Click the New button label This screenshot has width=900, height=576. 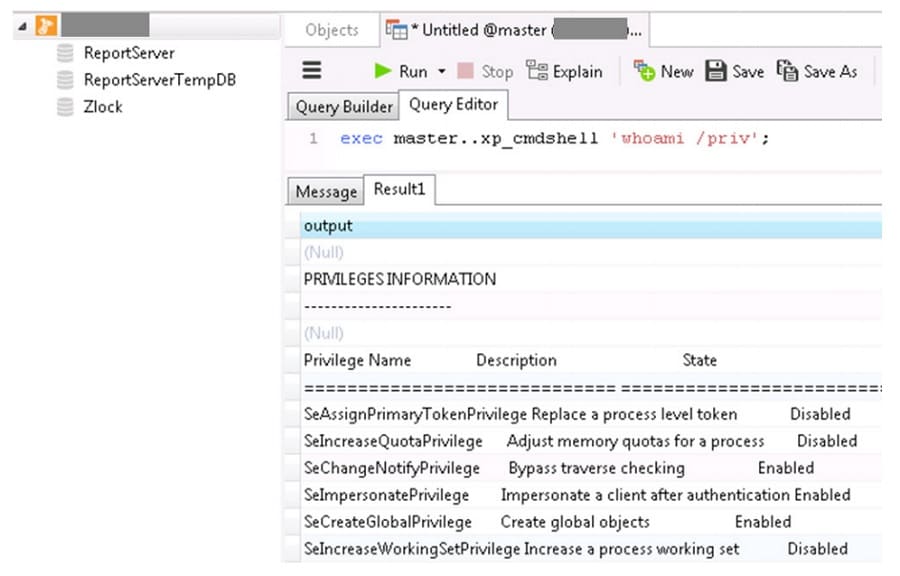coord(677,72)
